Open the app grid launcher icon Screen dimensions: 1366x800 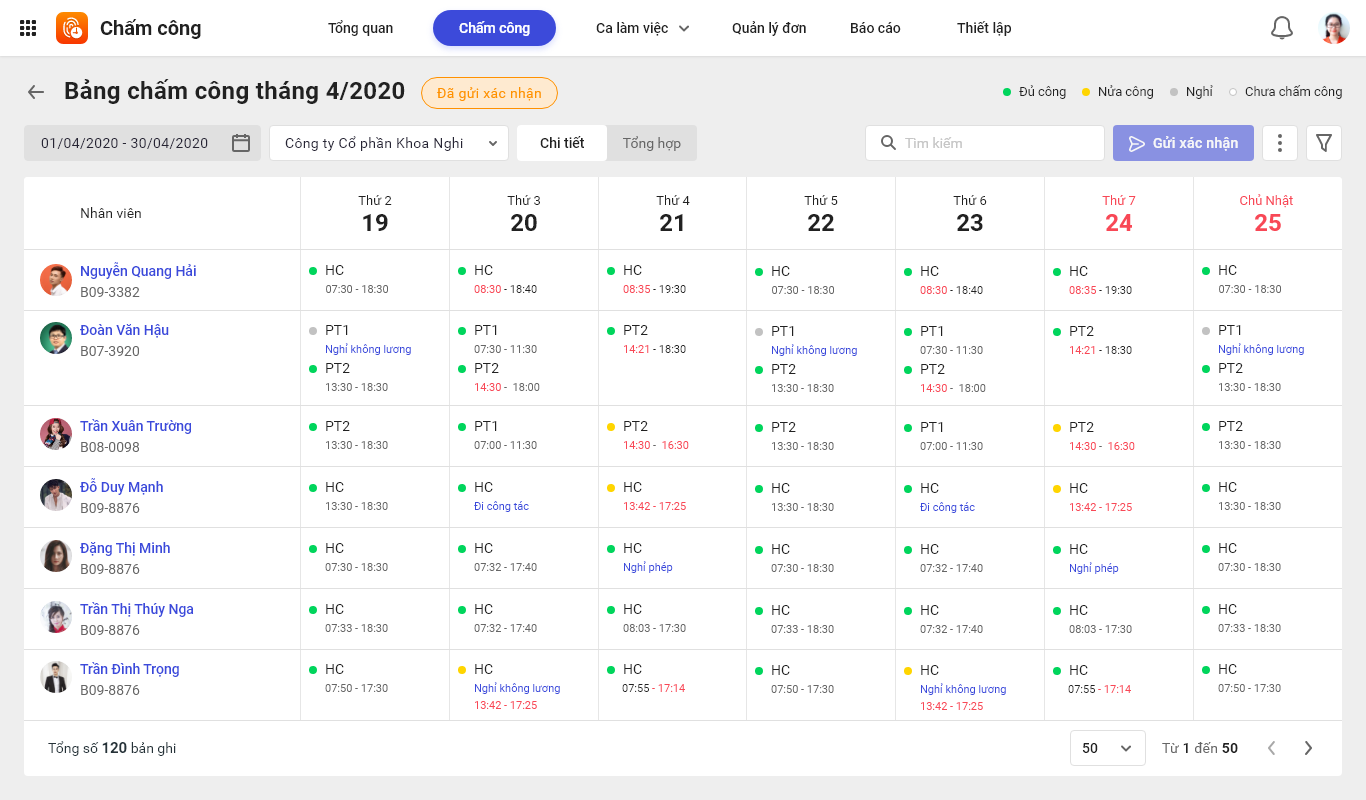[x=28, y=28]
